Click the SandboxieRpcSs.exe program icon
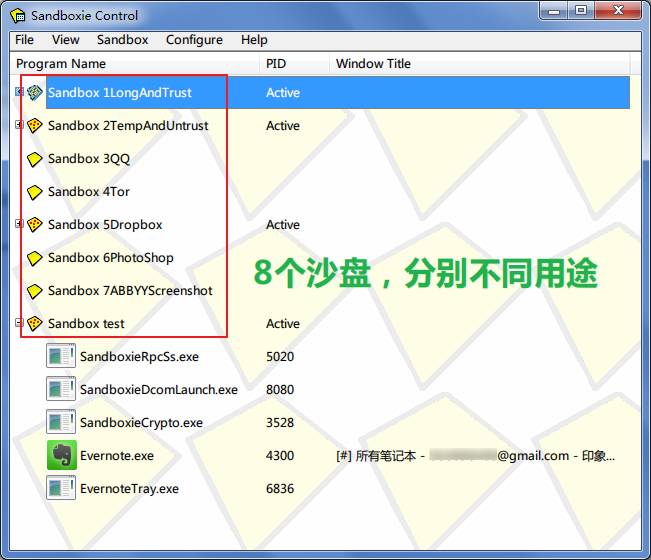Screen dimensions: 651x560 pyautogui.click(x=61, y=356)
